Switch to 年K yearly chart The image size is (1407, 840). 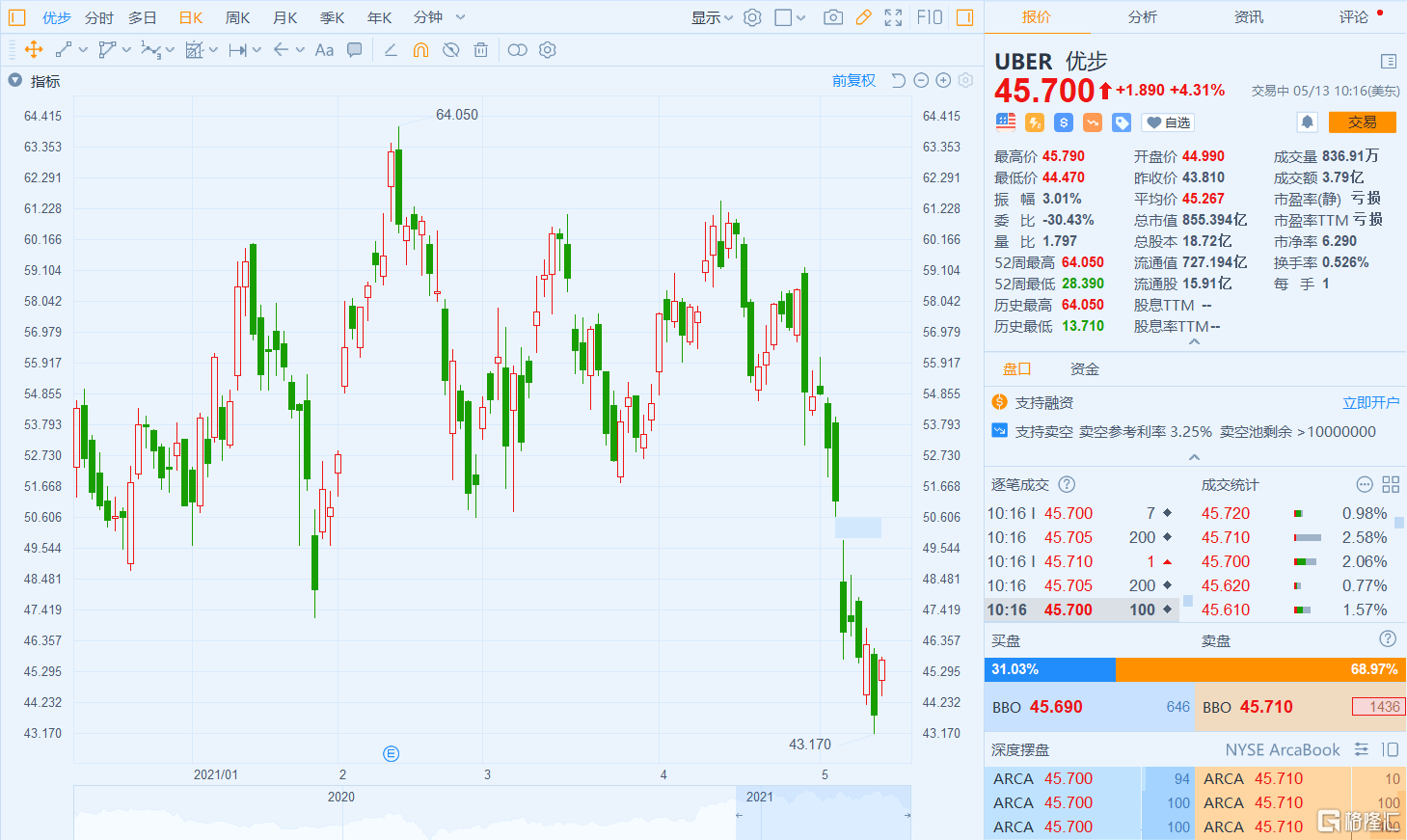pyautogui.click(x=380, y=17)
